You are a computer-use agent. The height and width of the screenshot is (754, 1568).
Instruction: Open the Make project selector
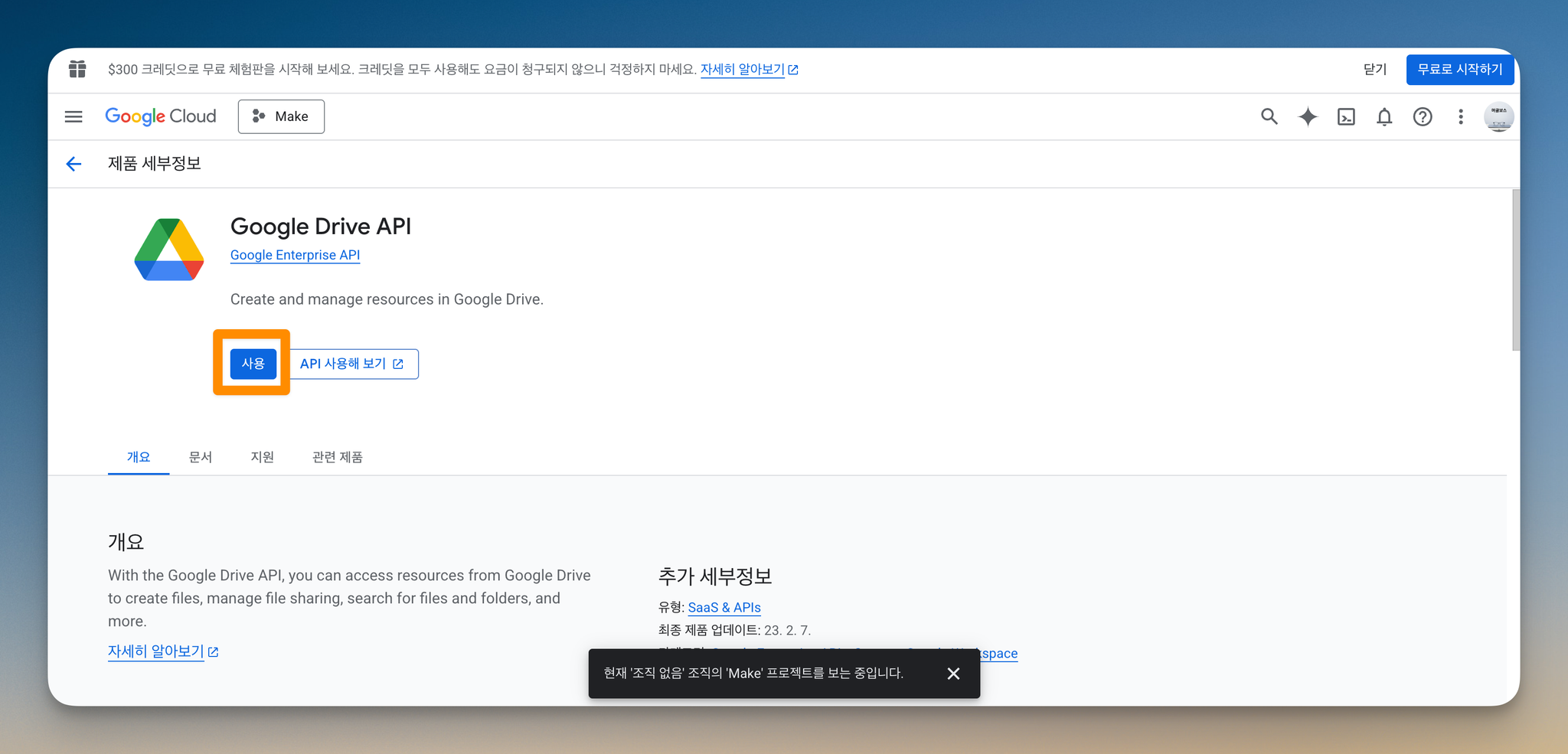281,116
